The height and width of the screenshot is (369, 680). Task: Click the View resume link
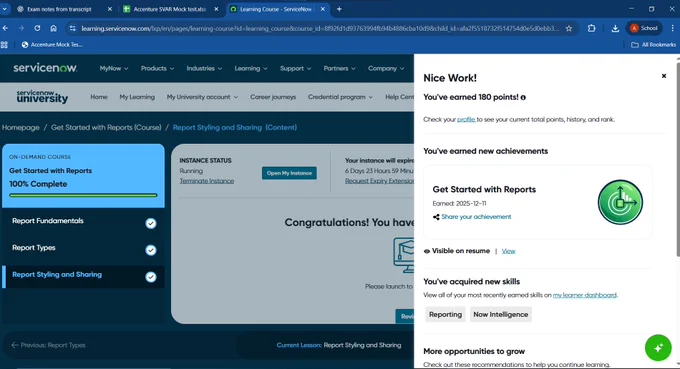[x=508, y=251]
